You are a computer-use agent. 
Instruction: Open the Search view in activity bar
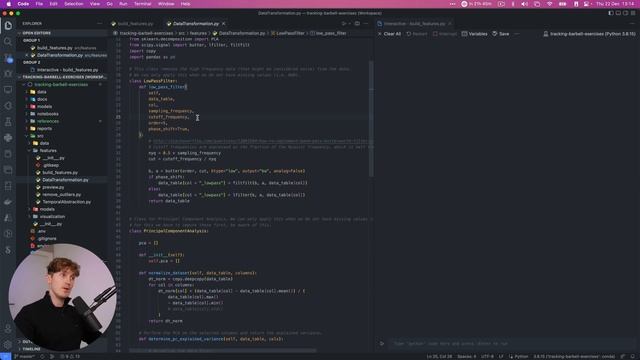(x=8, y=41)
